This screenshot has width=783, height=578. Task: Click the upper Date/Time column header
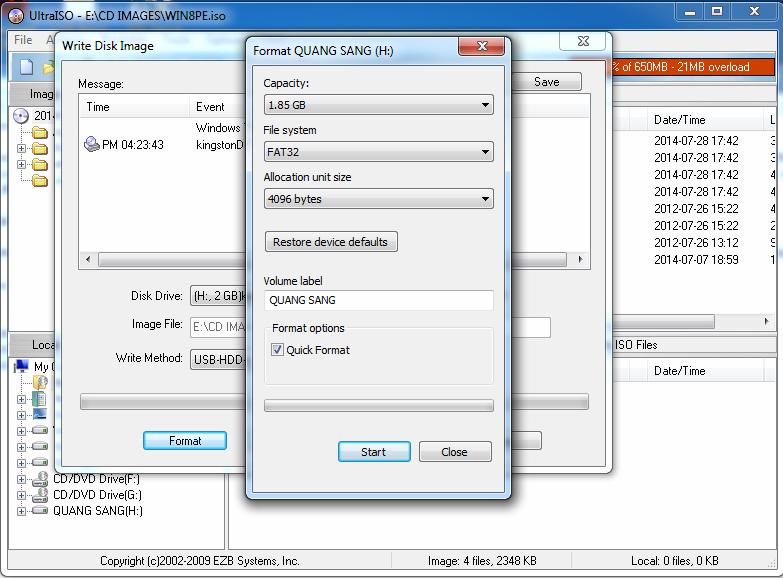tap(703, 120)
